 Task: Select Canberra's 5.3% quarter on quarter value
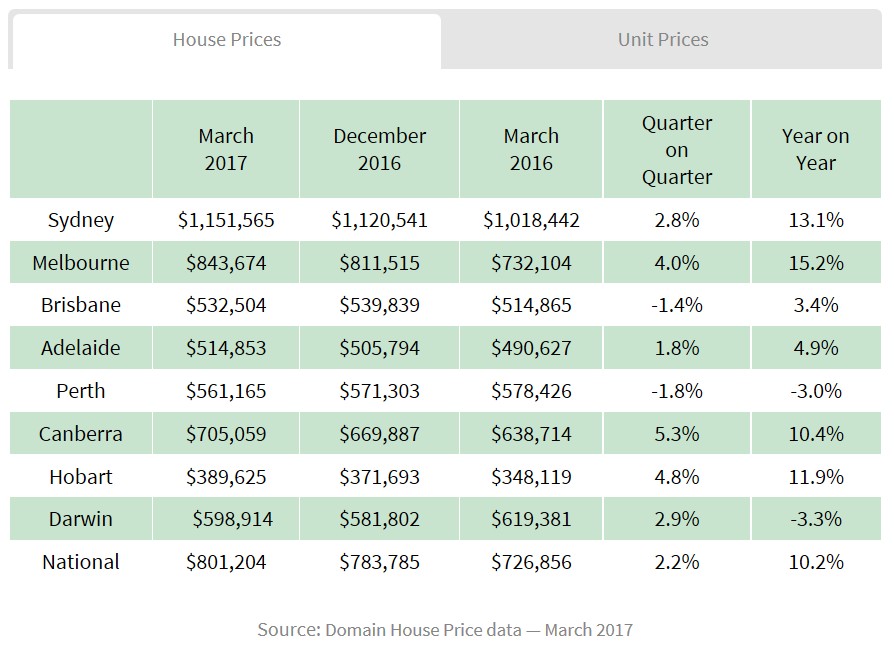coord(677,434)
